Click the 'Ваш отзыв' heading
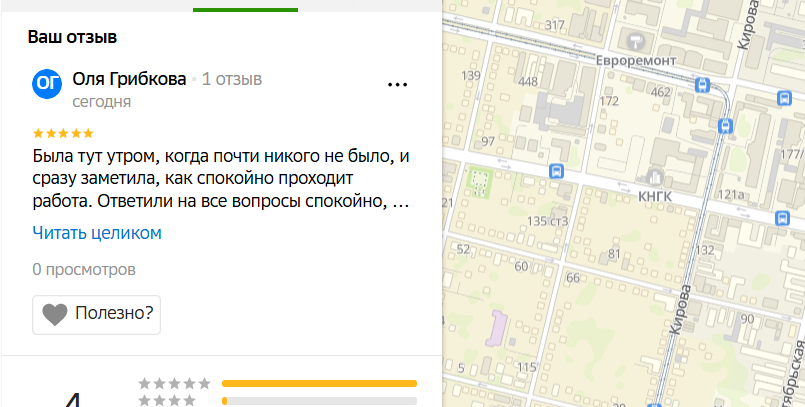The height and width of the screenshot is (407, 805). click(x=72, y=37)
